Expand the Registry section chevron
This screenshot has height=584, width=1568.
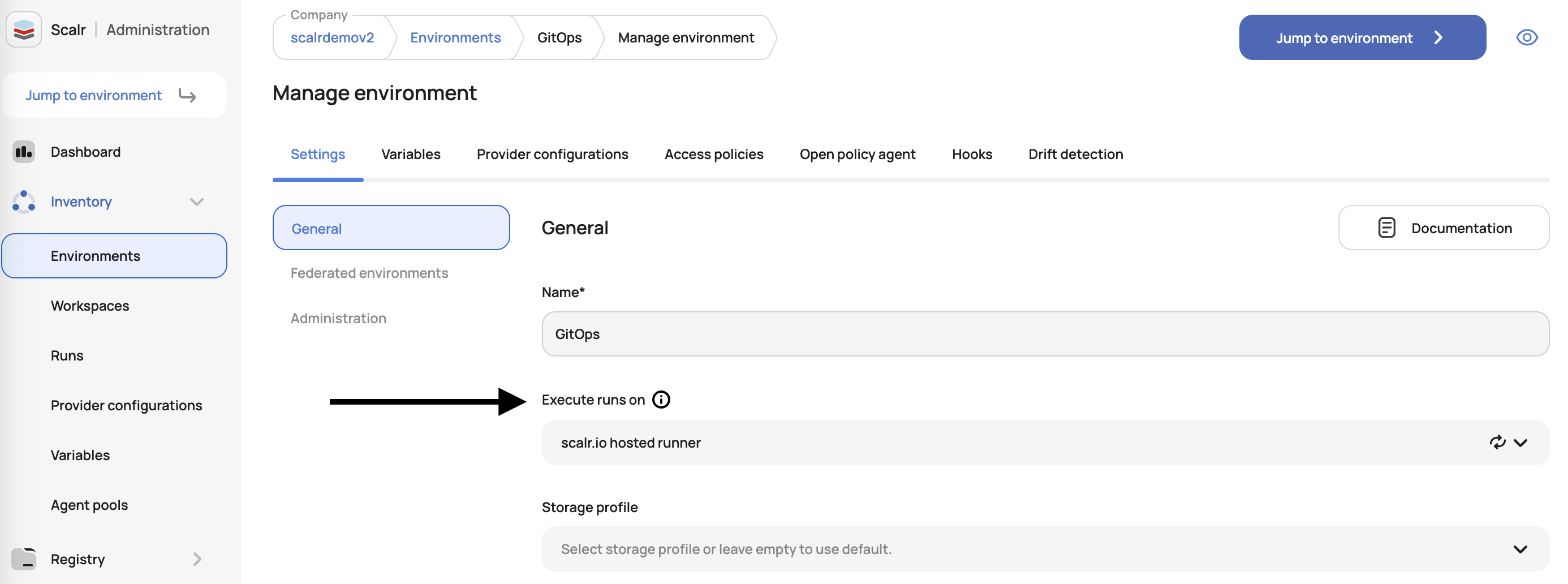(x=197, y=559)
